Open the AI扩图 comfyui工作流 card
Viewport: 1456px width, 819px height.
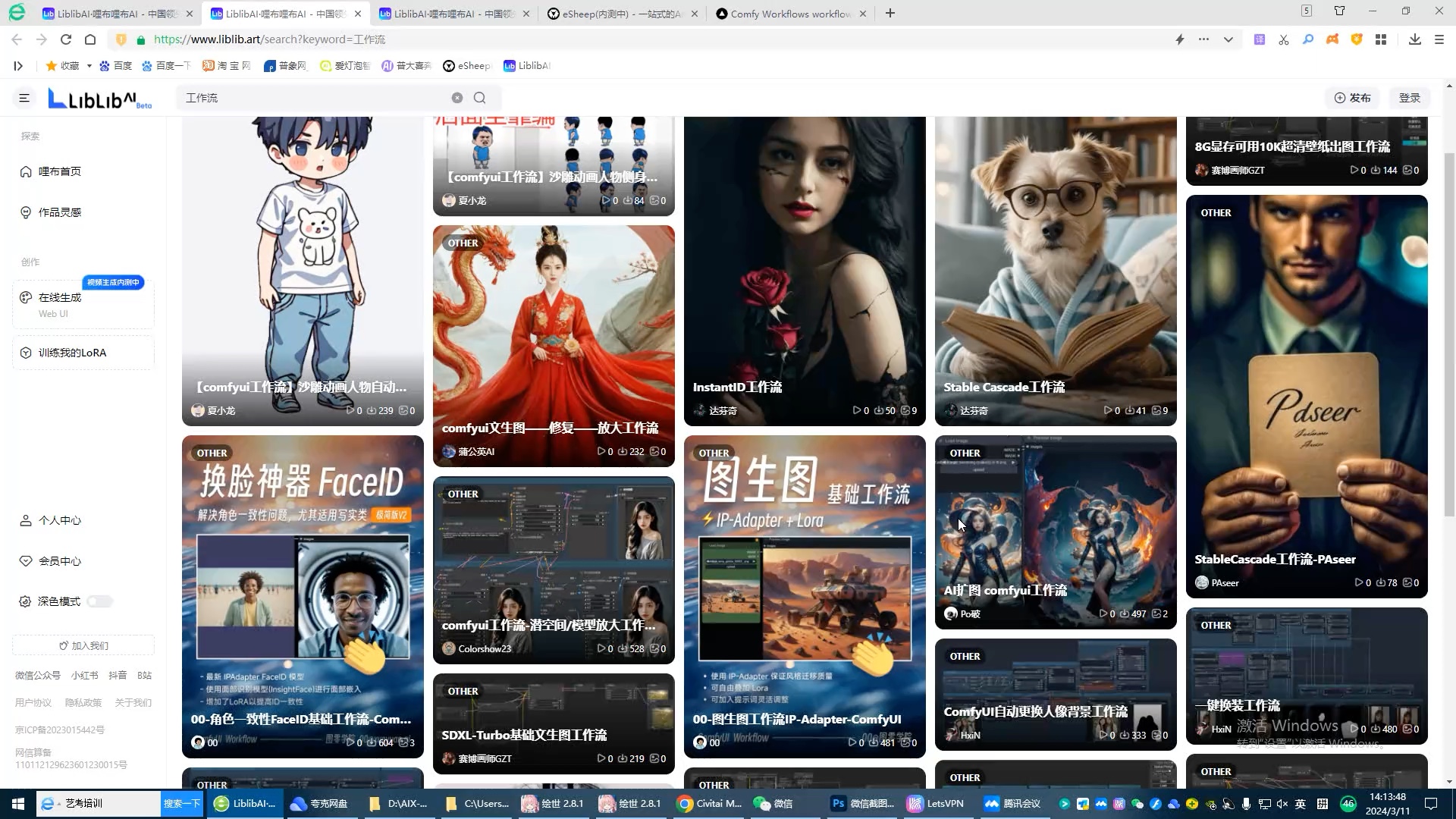point(1056,532)
